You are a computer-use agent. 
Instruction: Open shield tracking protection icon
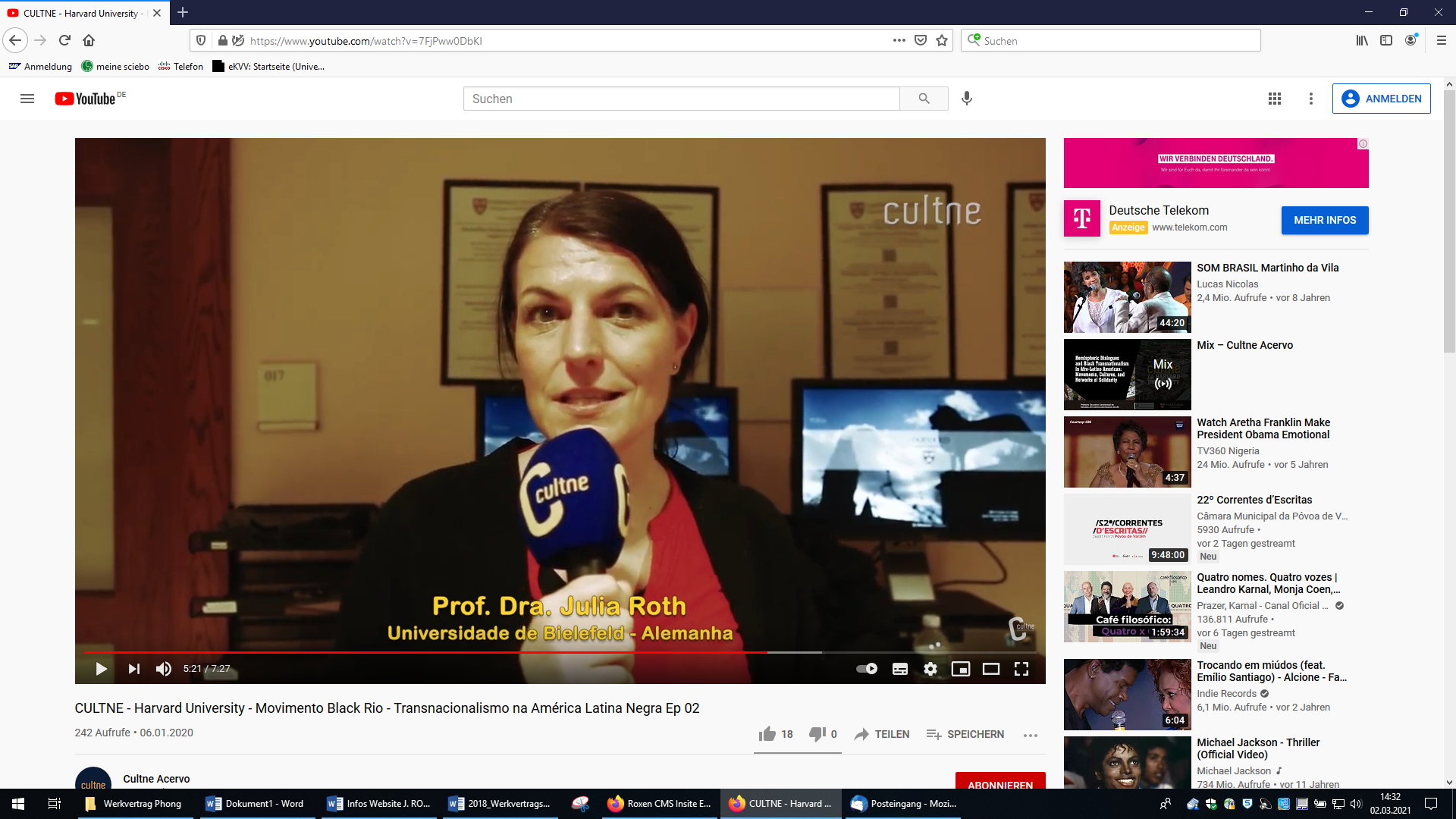pyautogui.click(x=201, y=40)
